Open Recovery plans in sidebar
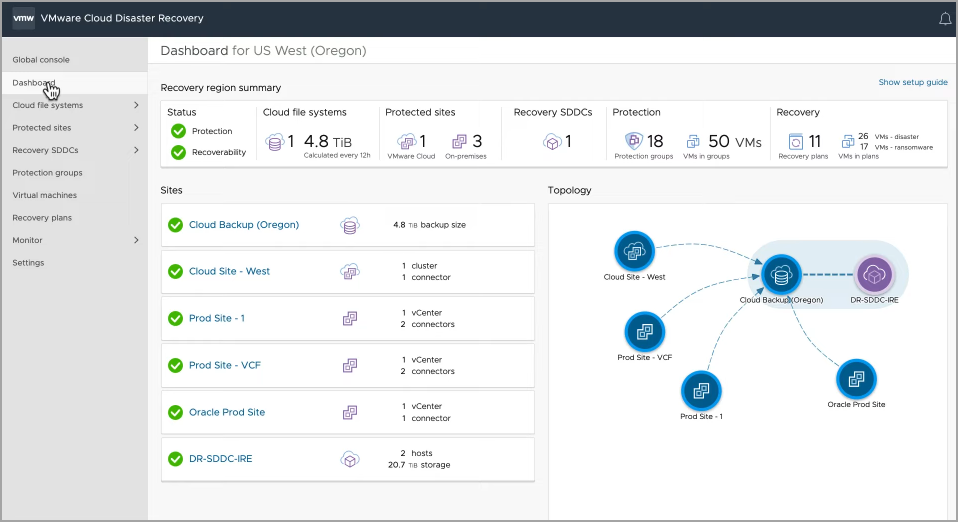Viewport: 958px width, 522px height. pyautogui.click(x=42, y=218)
